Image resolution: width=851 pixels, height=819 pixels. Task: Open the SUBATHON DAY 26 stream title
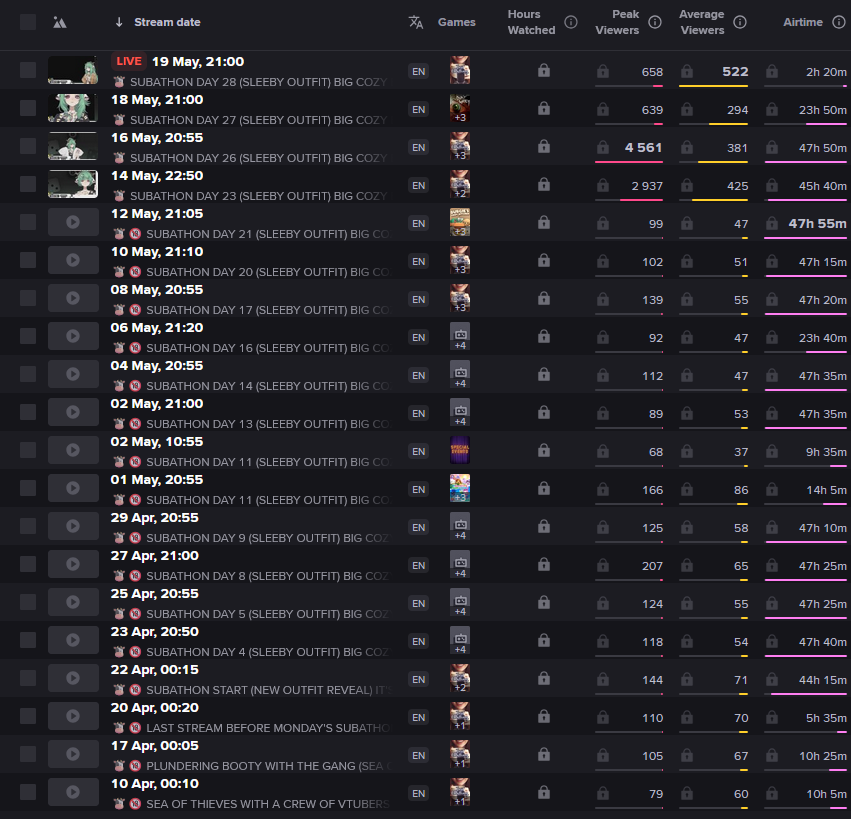pos(258,158)
